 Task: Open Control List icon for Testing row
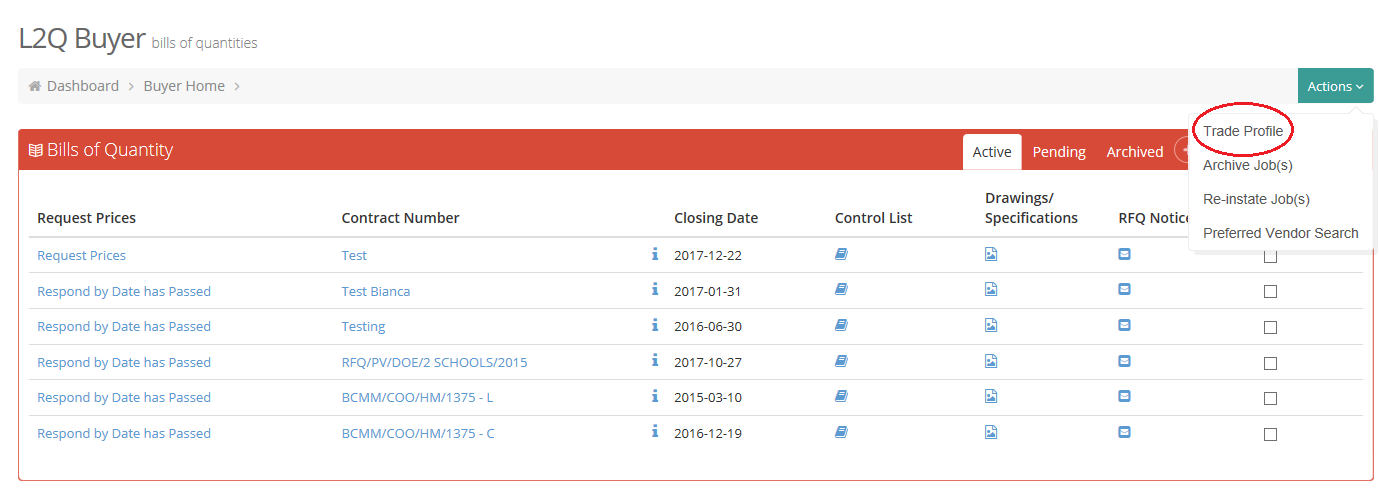pyautogui.click(x=841, y=325)
